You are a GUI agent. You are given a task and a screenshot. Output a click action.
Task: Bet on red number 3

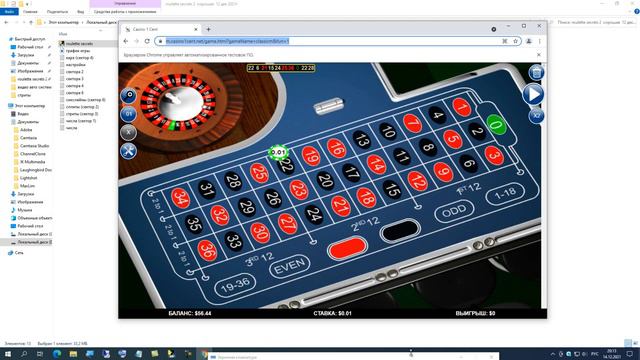(494, 156)
